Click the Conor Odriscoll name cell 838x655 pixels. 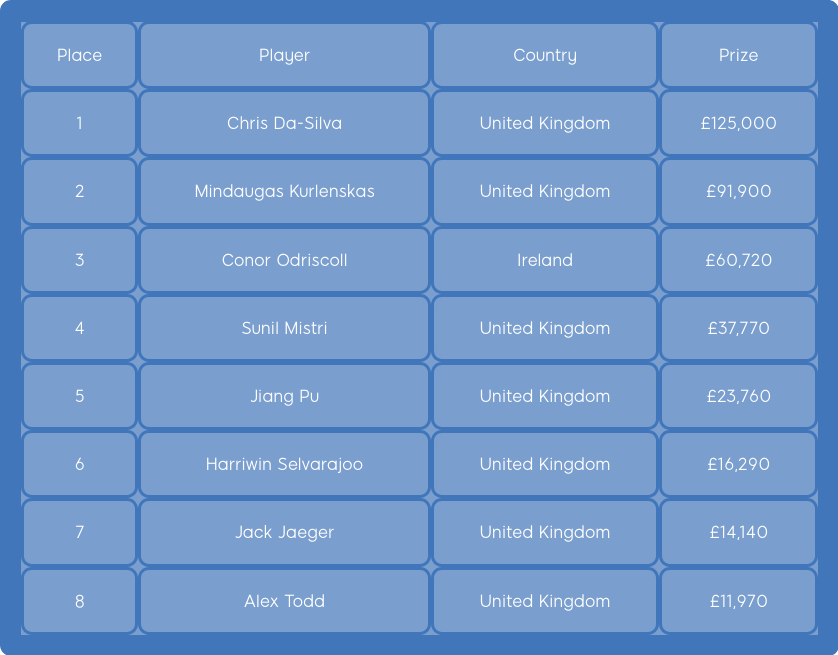click(284, 260)
